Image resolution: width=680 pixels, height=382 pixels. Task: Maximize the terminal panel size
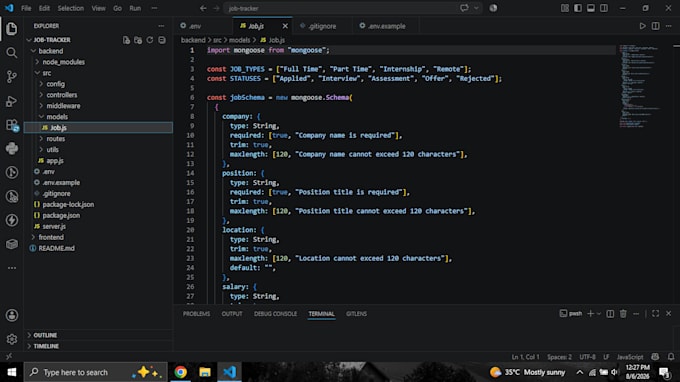[655, 313]
